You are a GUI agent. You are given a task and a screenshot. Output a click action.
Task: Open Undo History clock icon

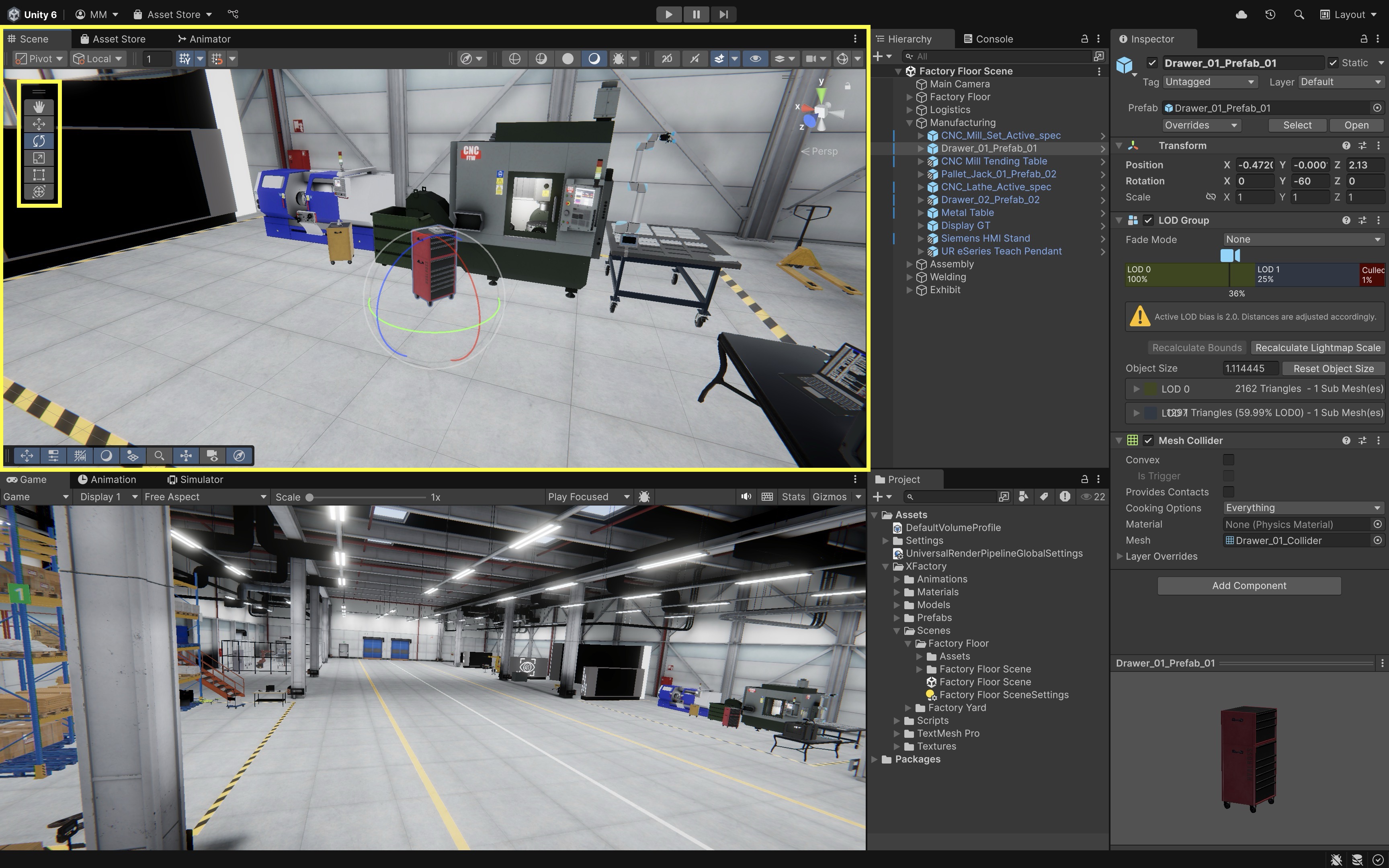1270,14
